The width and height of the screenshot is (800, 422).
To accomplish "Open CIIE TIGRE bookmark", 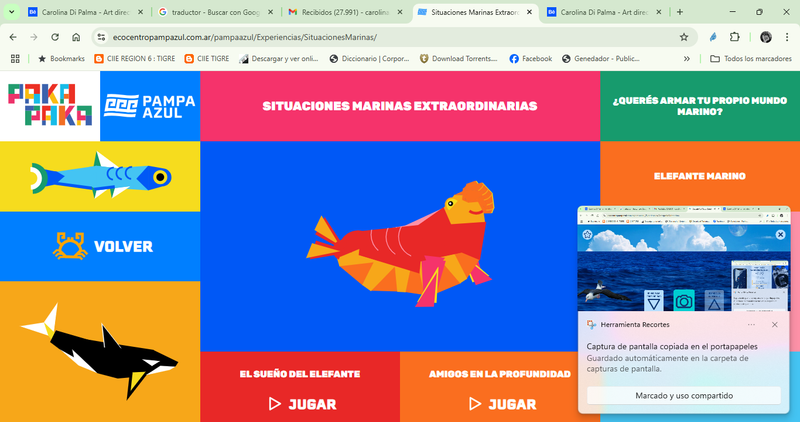I will tap(207, 59).
